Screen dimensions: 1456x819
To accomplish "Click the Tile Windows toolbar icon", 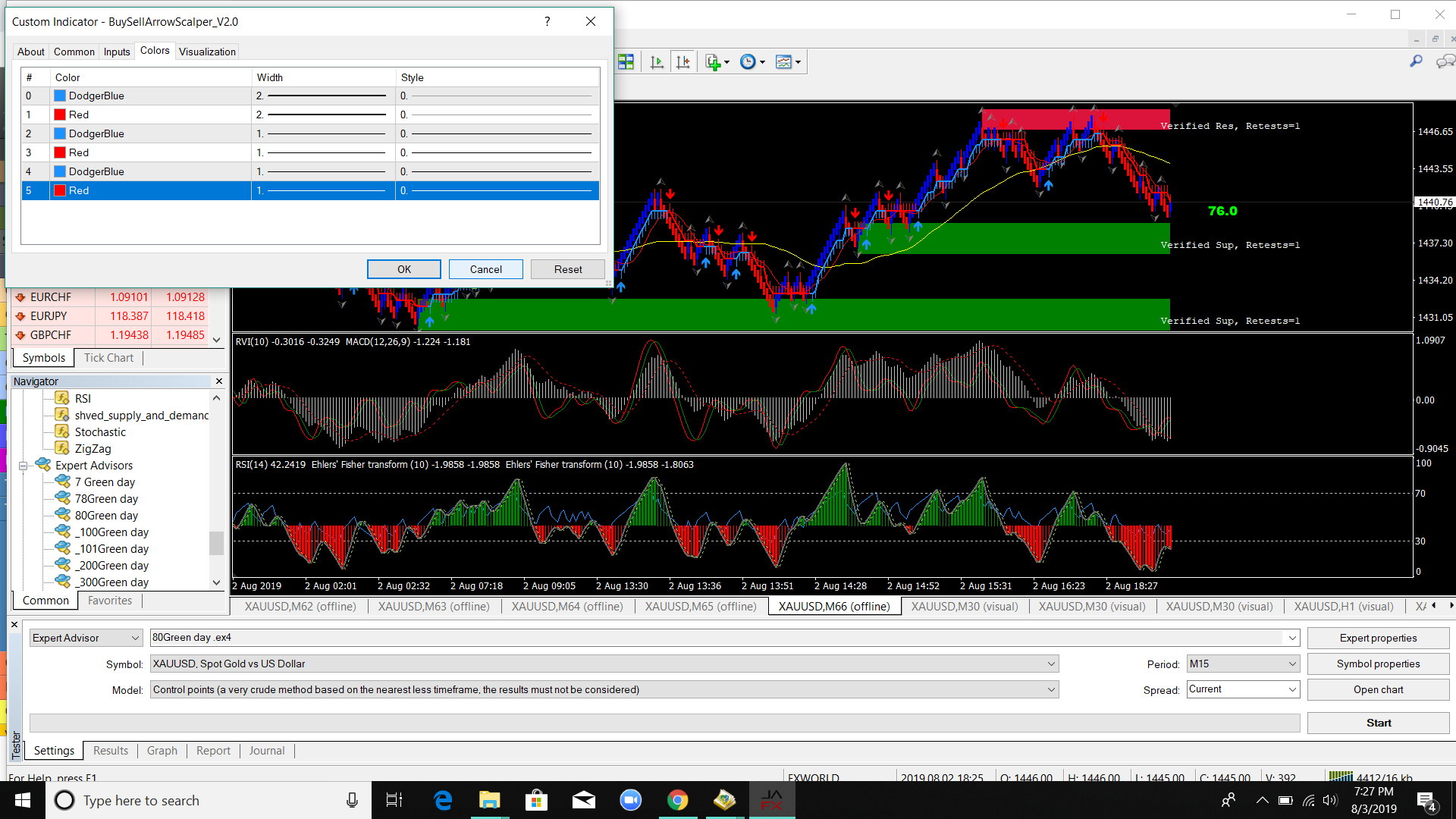I will point(626,62).
